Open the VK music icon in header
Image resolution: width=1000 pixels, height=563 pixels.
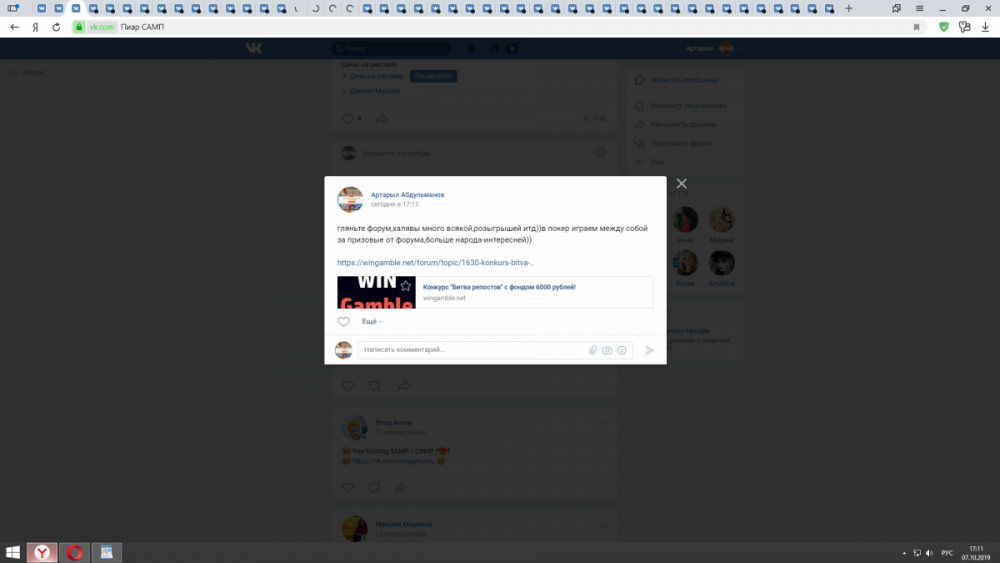point(494,48)
